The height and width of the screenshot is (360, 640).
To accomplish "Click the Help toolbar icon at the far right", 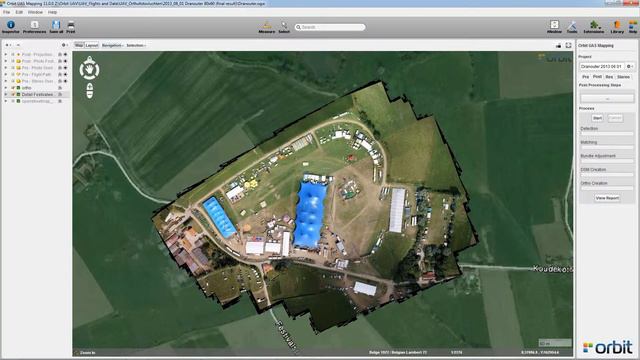I will point(633,25).
